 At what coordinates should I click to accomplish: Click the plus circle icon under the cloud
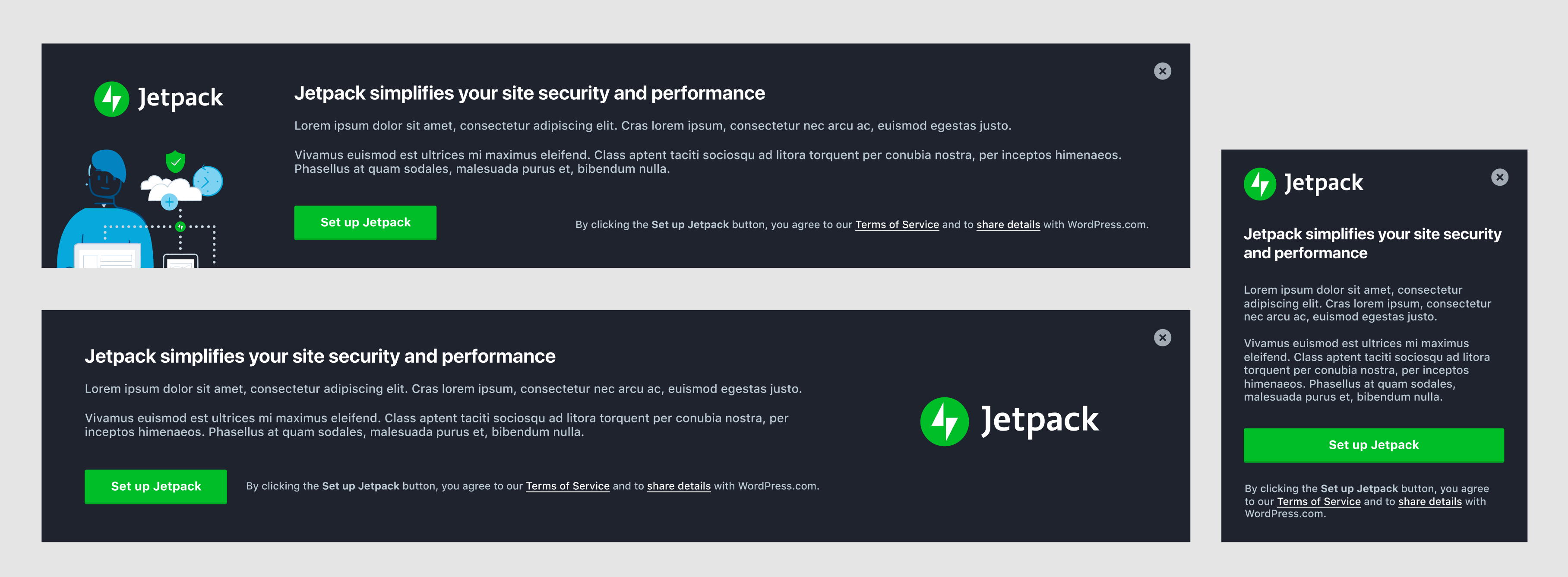click(169, 201)
